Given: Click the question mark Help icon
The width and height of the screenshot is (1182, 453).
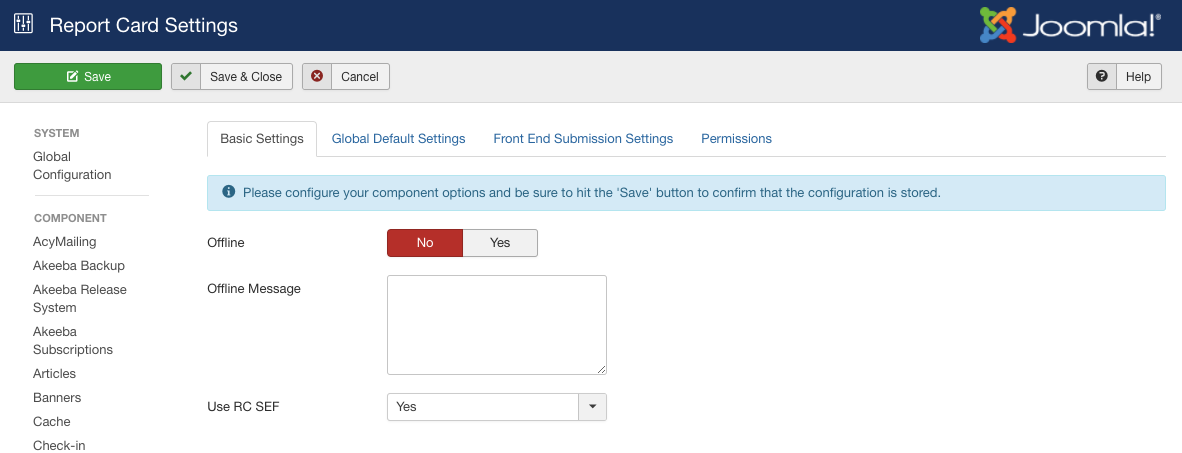Looking at the screenshot, I should [x=1101, y=76].
